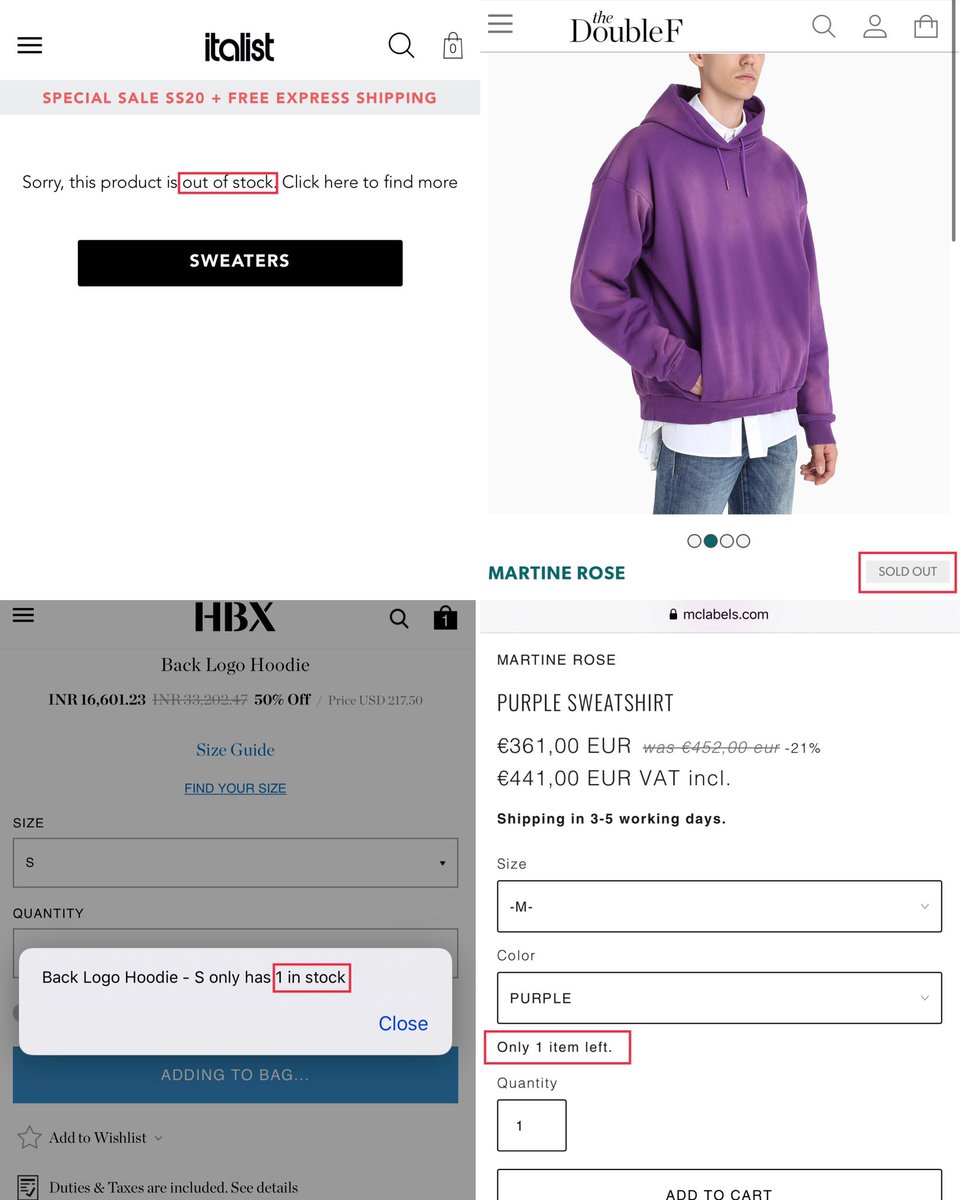Click the HBX search icon

[x=399, y=619]
